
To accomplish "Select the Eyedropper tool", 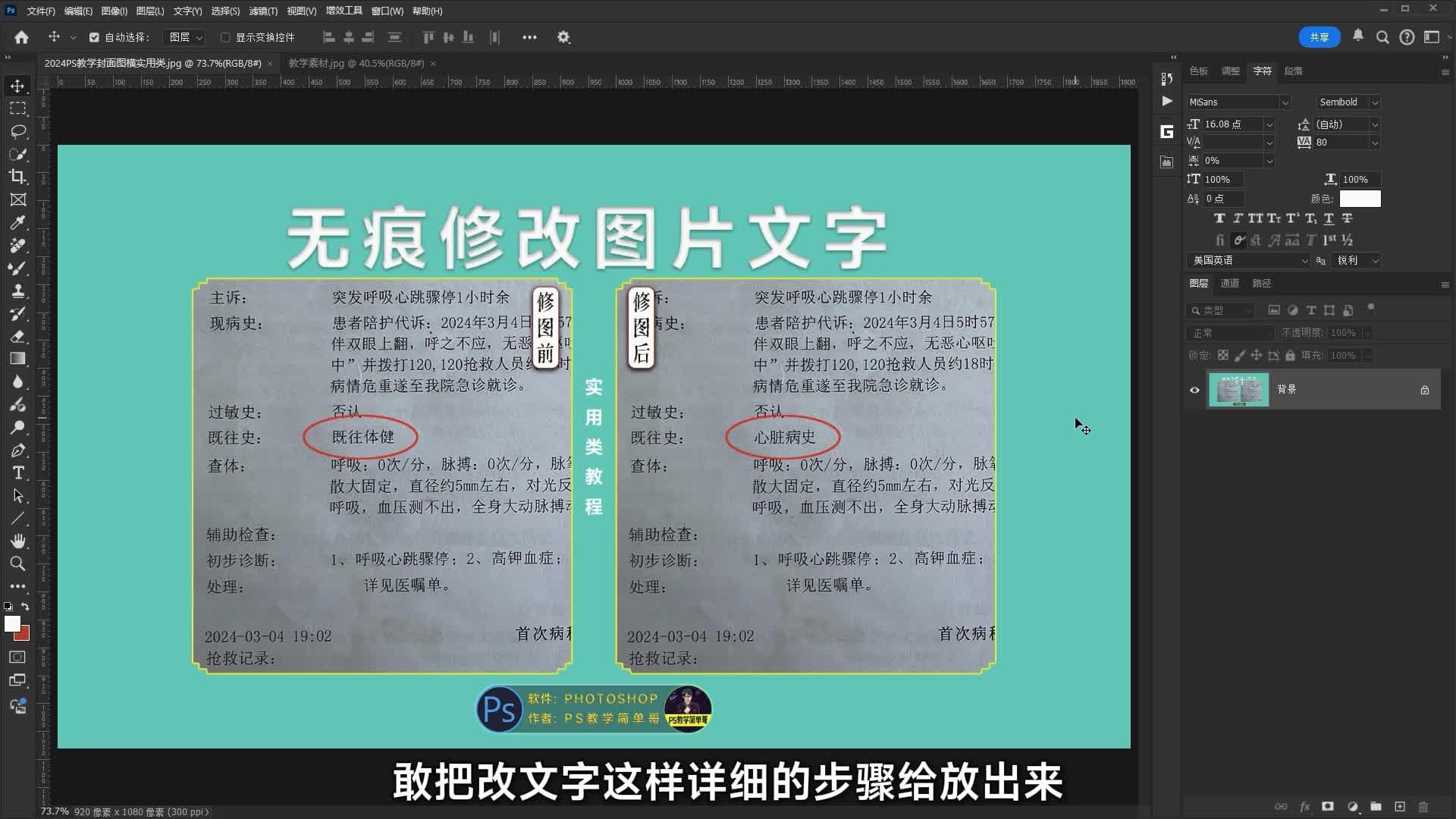I will 17,222.
